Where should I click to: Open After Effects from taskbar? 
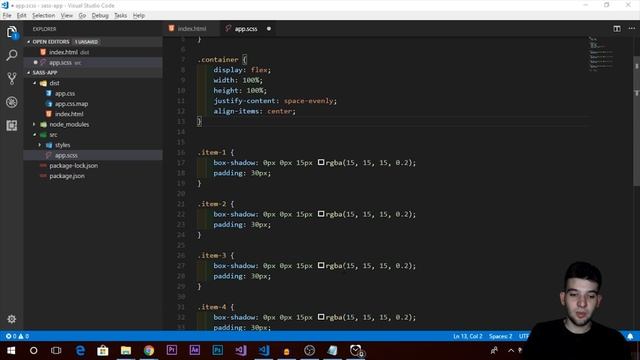point(195,350)
